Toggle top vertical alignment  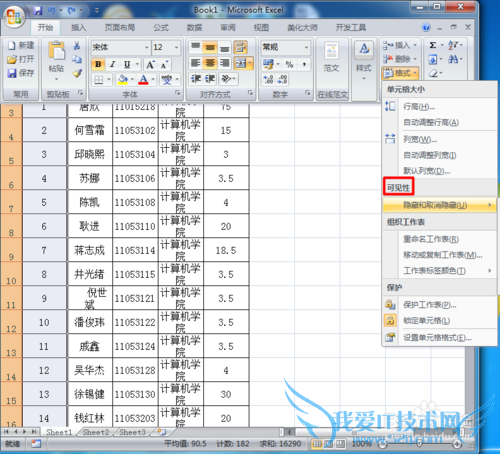(x=196, y=47)
